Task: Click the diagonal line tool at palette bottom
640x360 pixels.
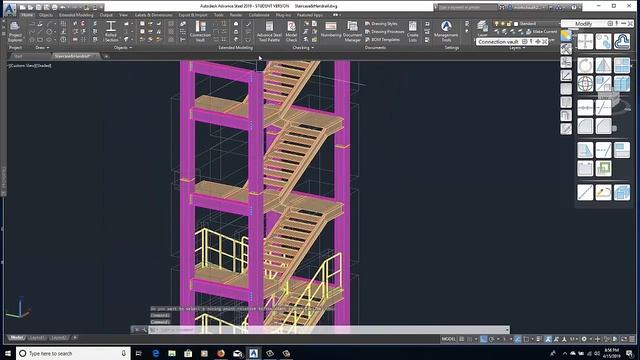Action: [585, 192]
